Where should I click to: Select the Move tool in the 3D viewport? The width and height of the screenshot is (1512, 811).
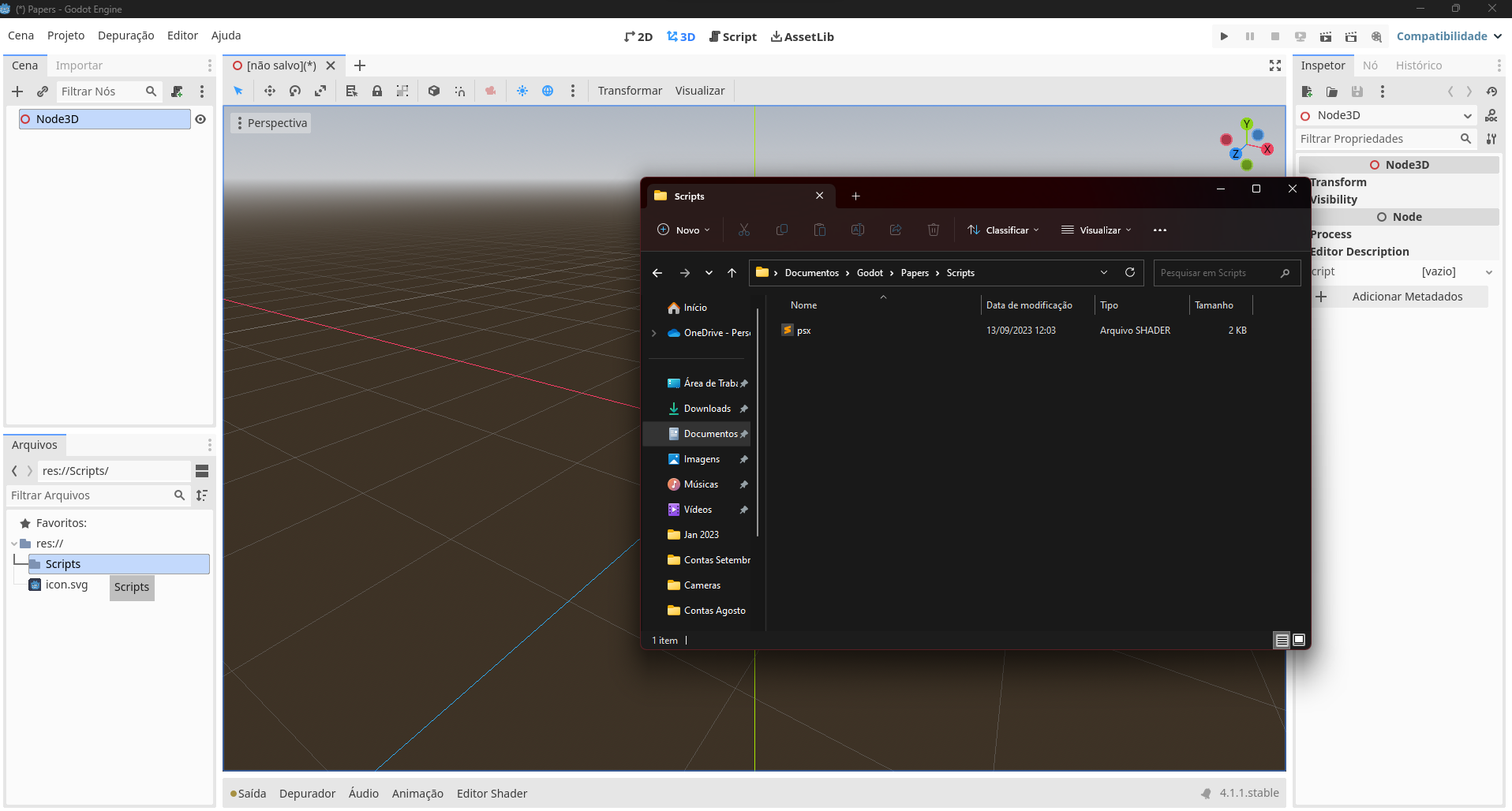270,91
